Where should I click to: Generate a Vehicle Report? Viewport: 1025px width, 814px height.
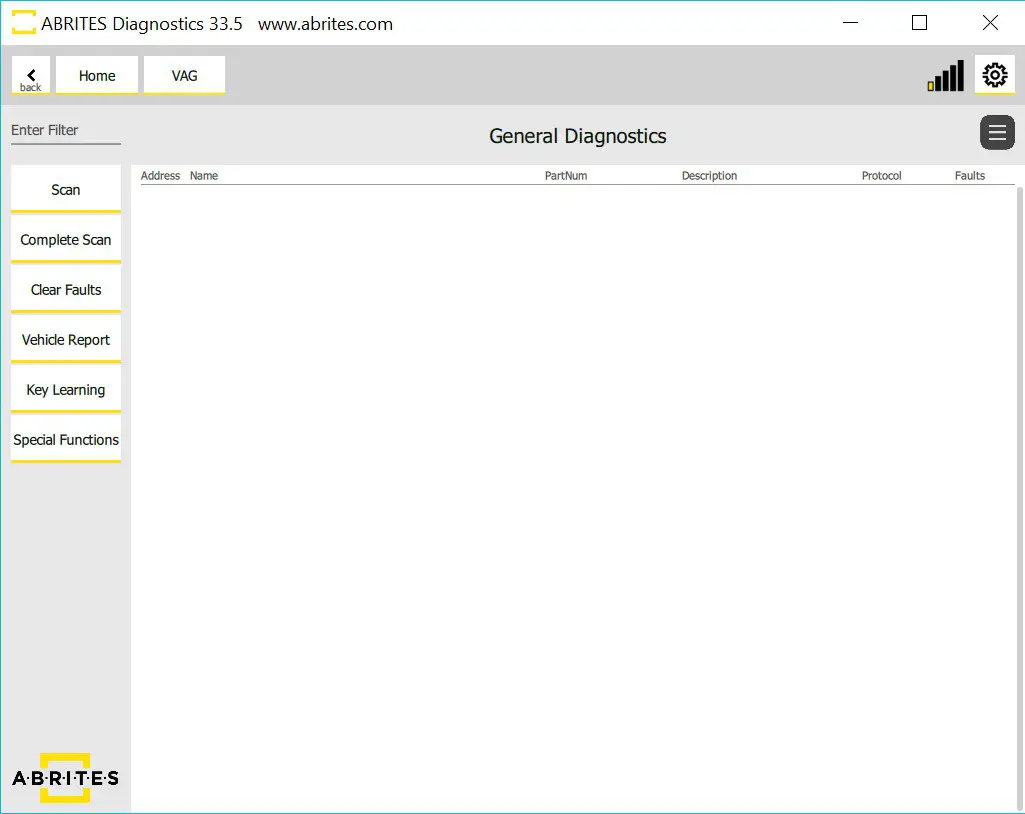65,339
